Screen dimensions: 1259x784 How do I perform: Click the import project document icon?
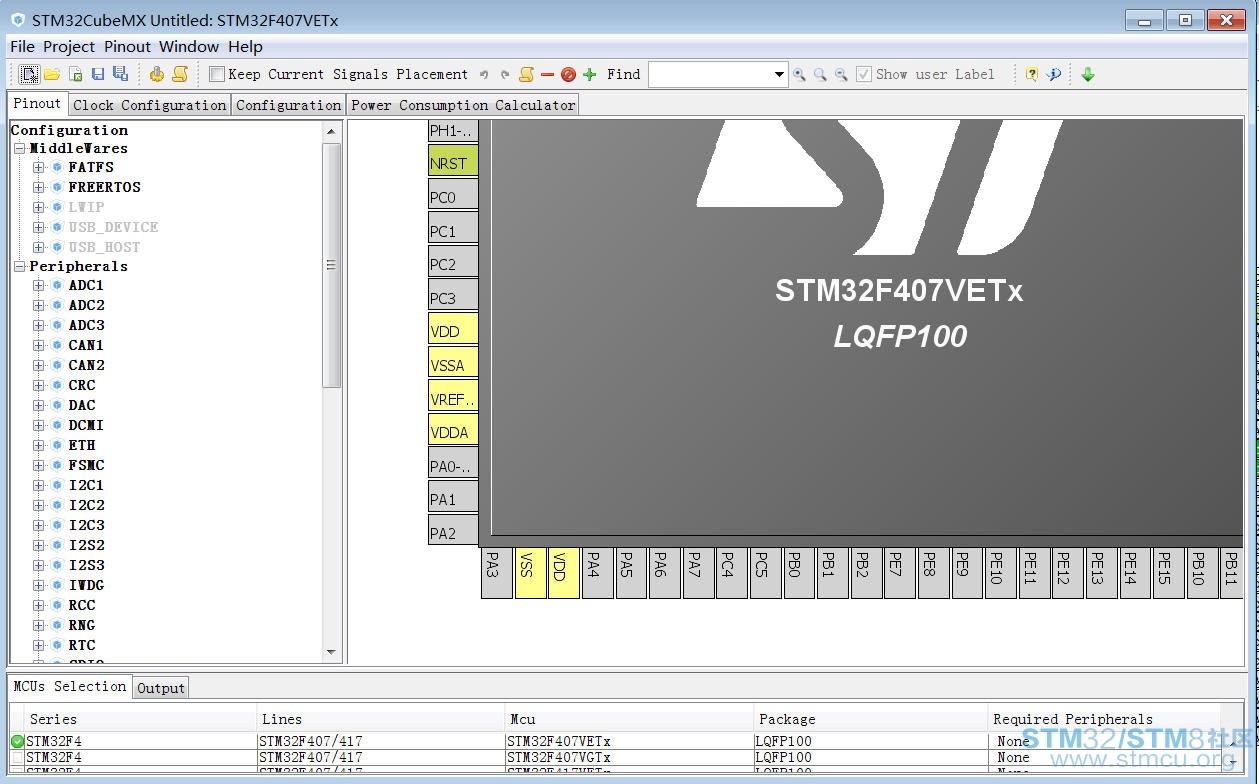pos(75,74)
